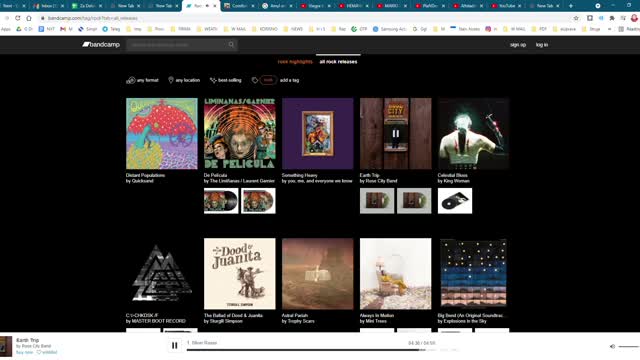Screen dimensions: 640x360
Task: Open Astral Pariah album cover
Action: 318,274
